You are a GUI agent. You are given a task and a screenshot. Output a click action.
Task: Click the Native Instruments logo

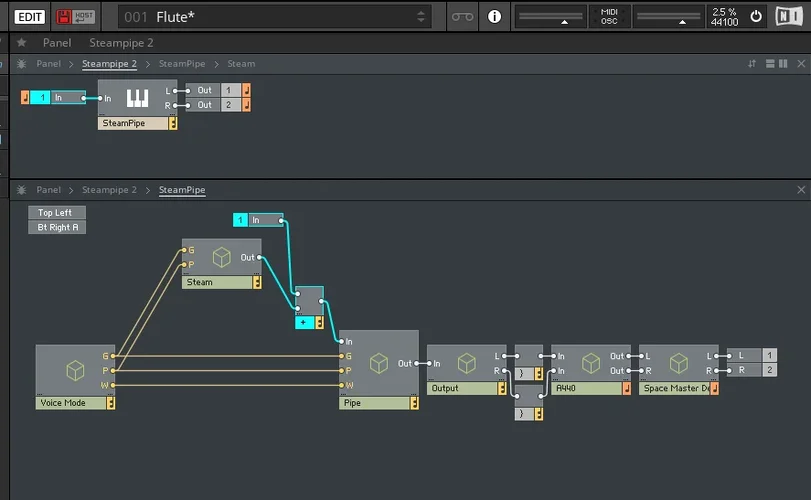(788, 16)
